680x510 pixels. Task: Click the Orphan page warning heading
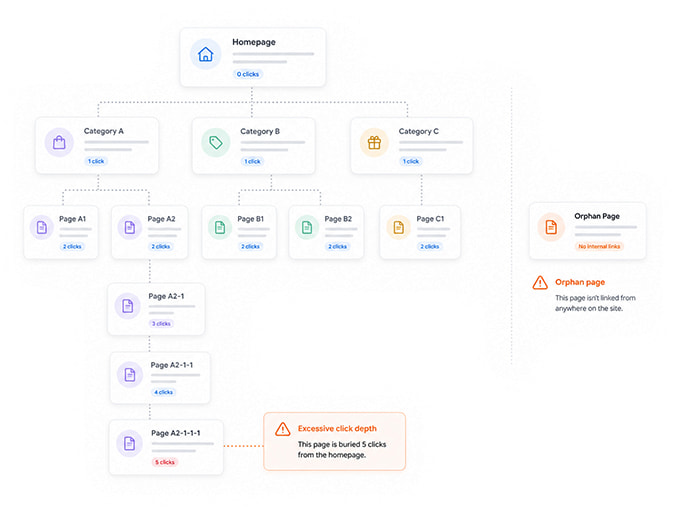[x=580, y=282]
